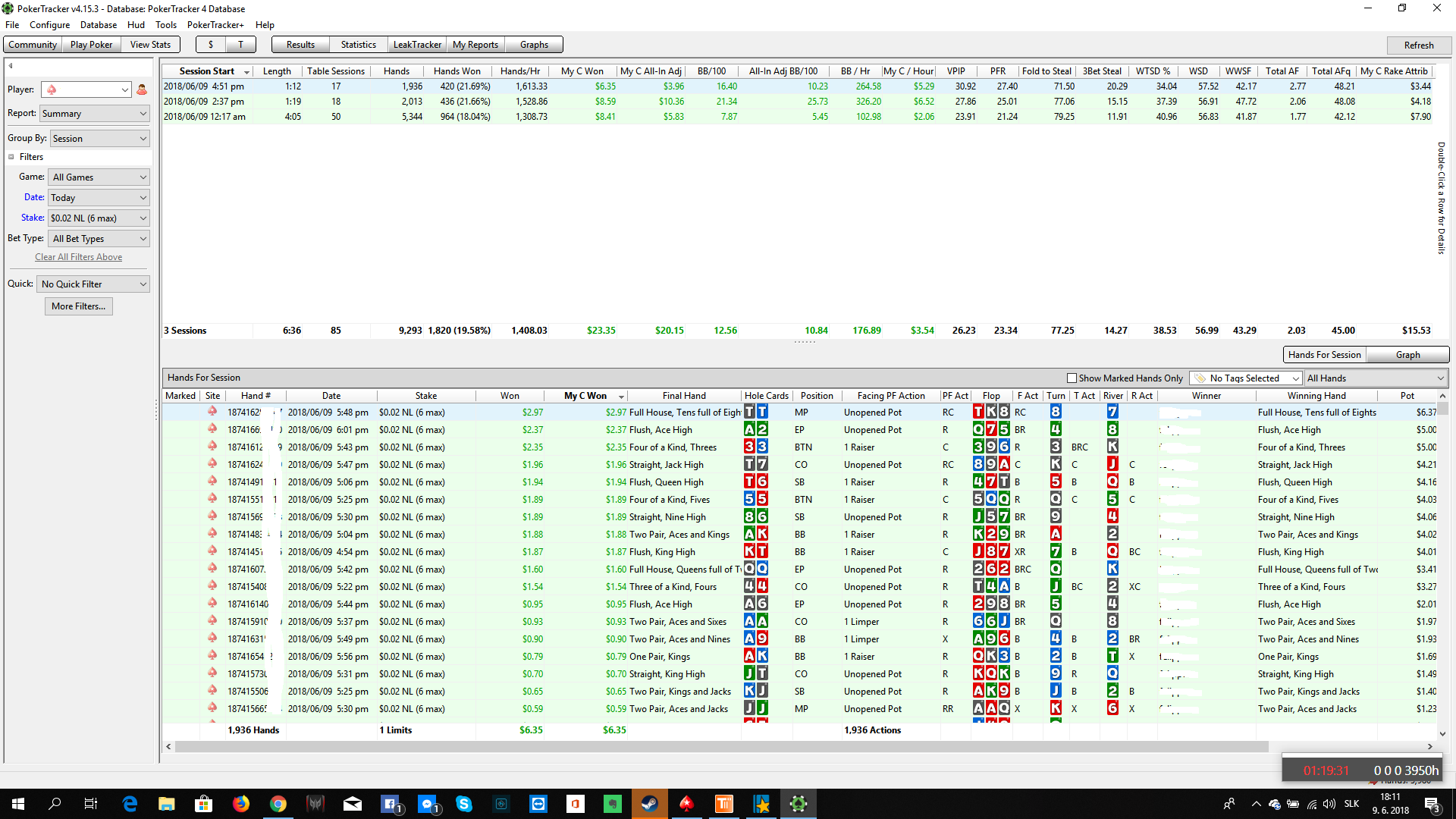Toggle the session Graph view
Viewport: 1456px width, 819px height.
pyautogui.click(x=1407, y=355)
